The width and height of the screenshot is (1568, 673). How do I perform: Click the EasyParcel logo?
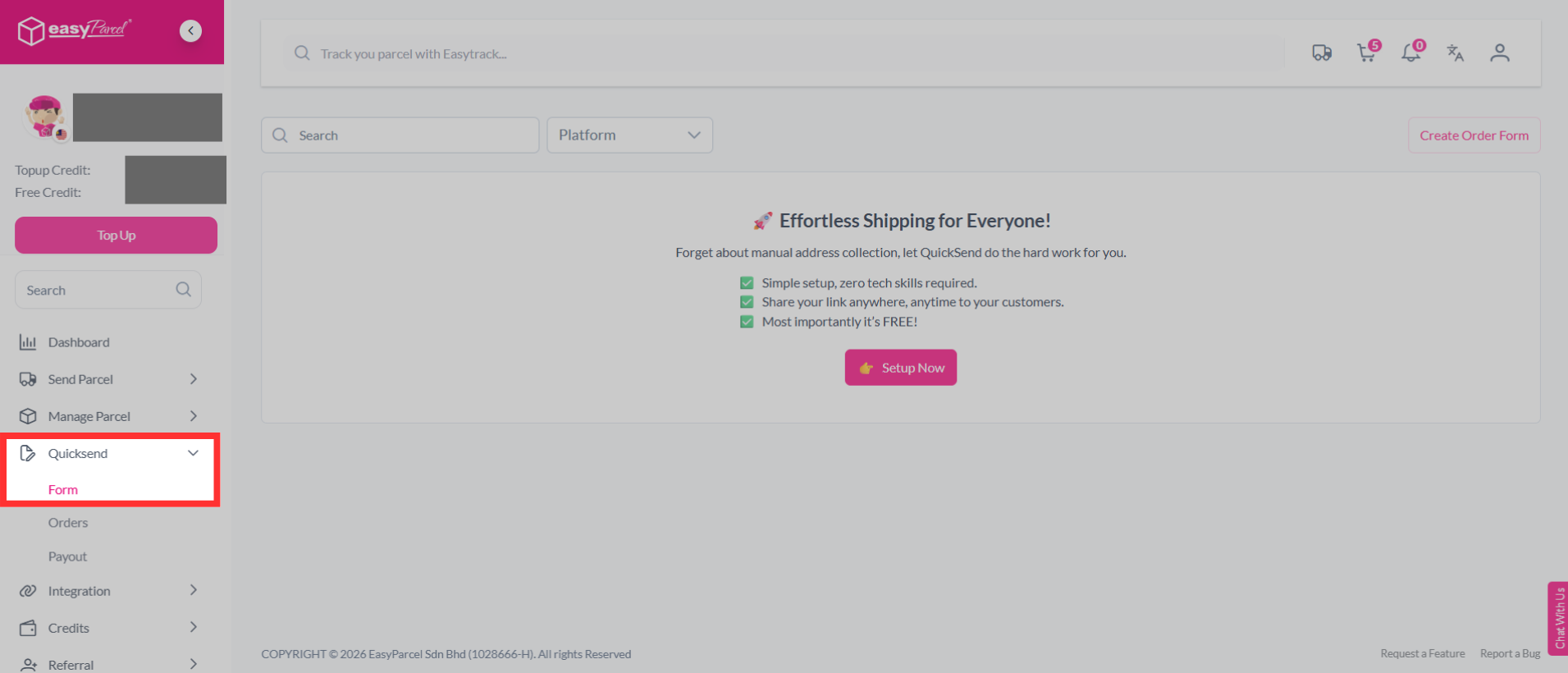(75, 30)
